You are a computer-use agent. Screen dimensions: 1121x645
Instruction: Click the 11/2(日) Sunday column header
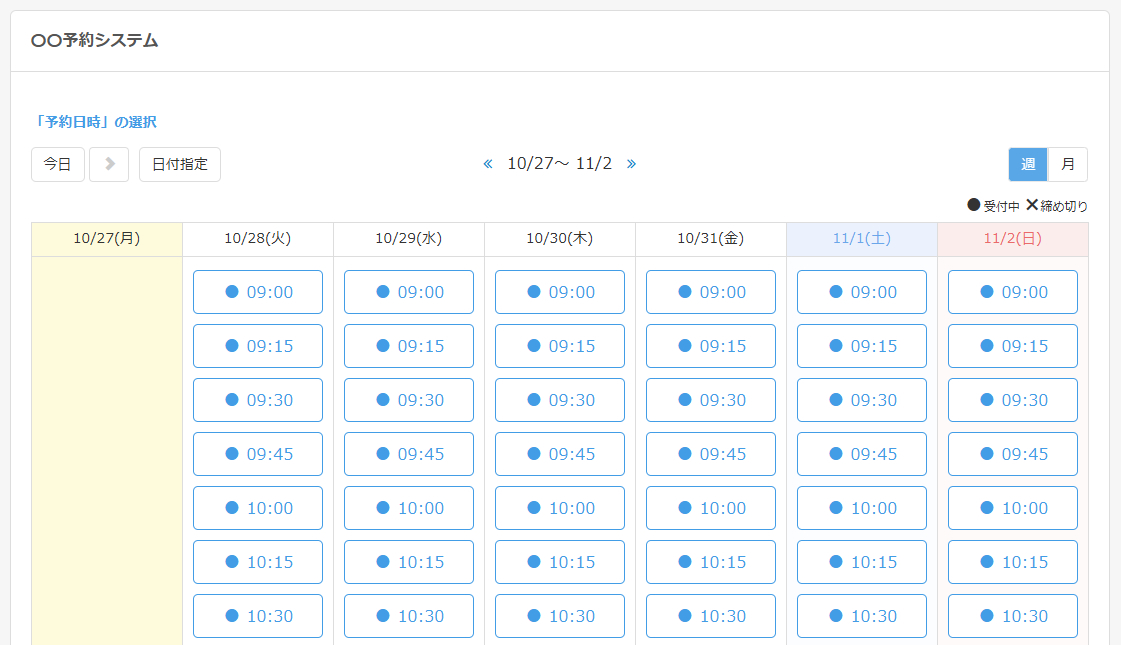coord(1013,239)
